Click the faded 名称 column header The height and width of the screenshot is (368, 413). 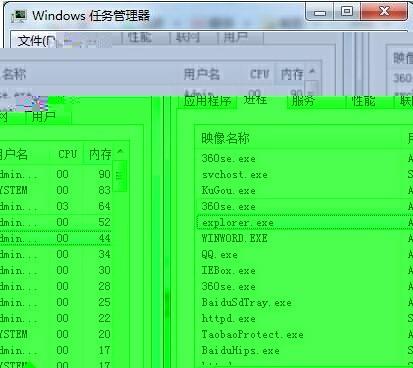point(14,74)
